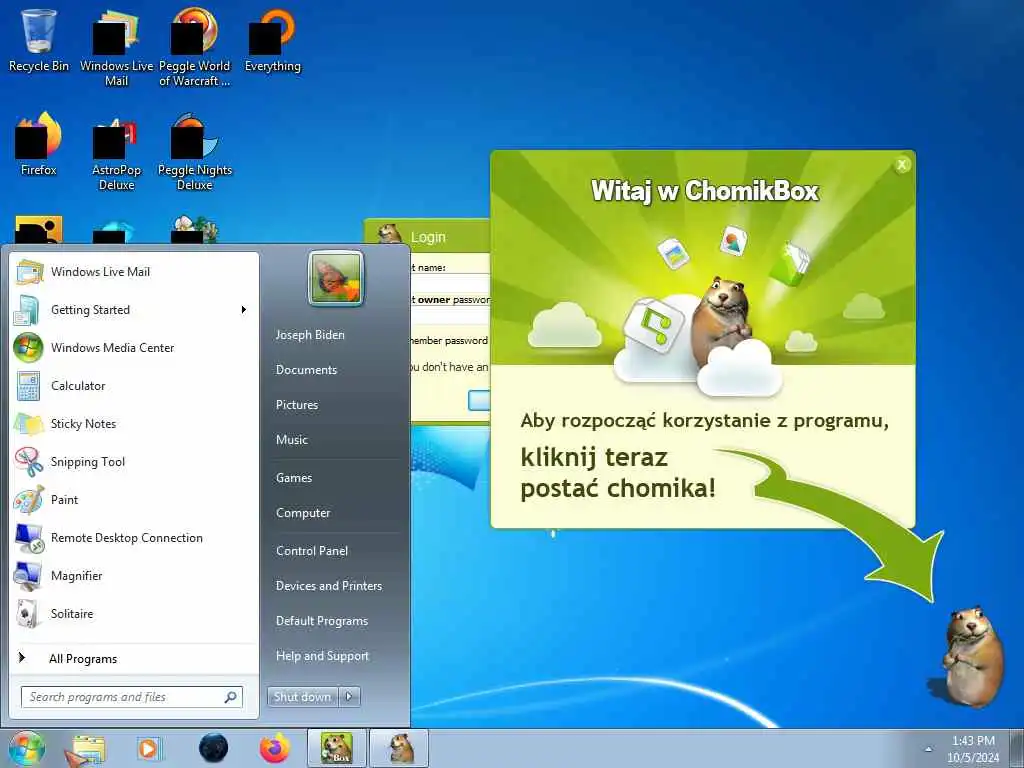Open Windows Explorer from the taskbar

coord(88,749)
